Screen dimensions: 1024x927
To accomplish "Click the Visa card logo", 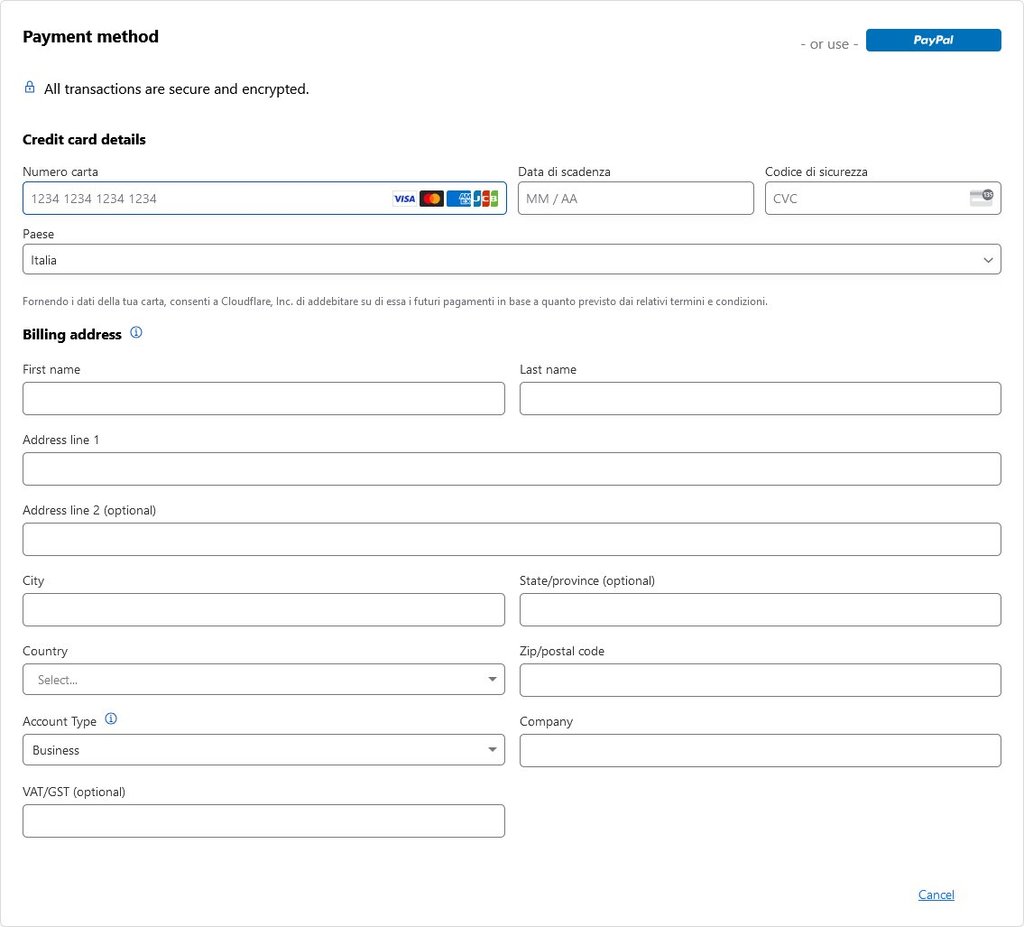I will [404, 198].
